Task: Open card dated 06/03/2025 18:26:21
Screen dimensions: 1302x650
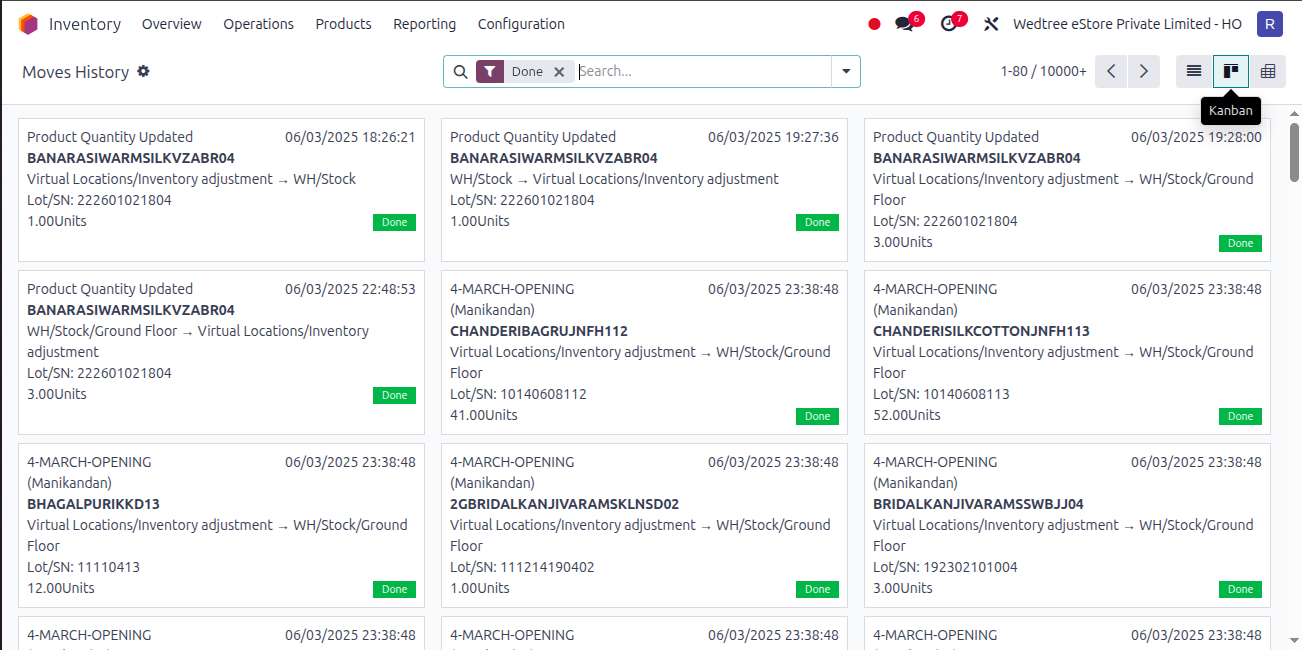Action: pos(221,190)
